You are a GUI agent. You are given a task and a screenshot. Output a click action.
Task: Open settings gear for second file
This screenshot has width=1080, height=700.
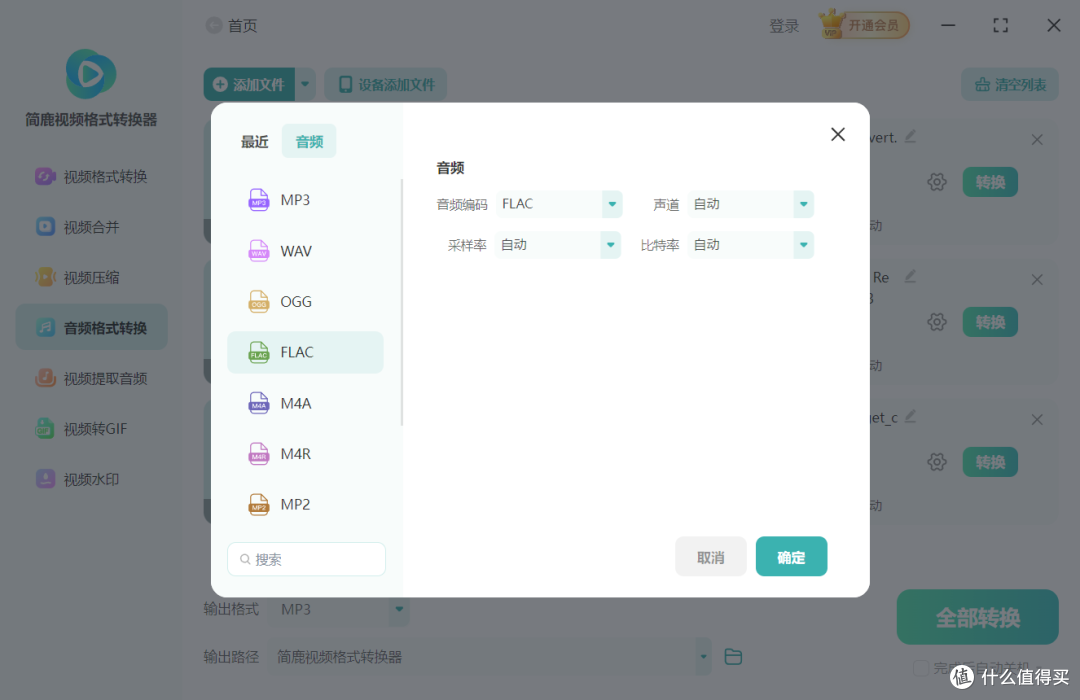coord(937,322)
